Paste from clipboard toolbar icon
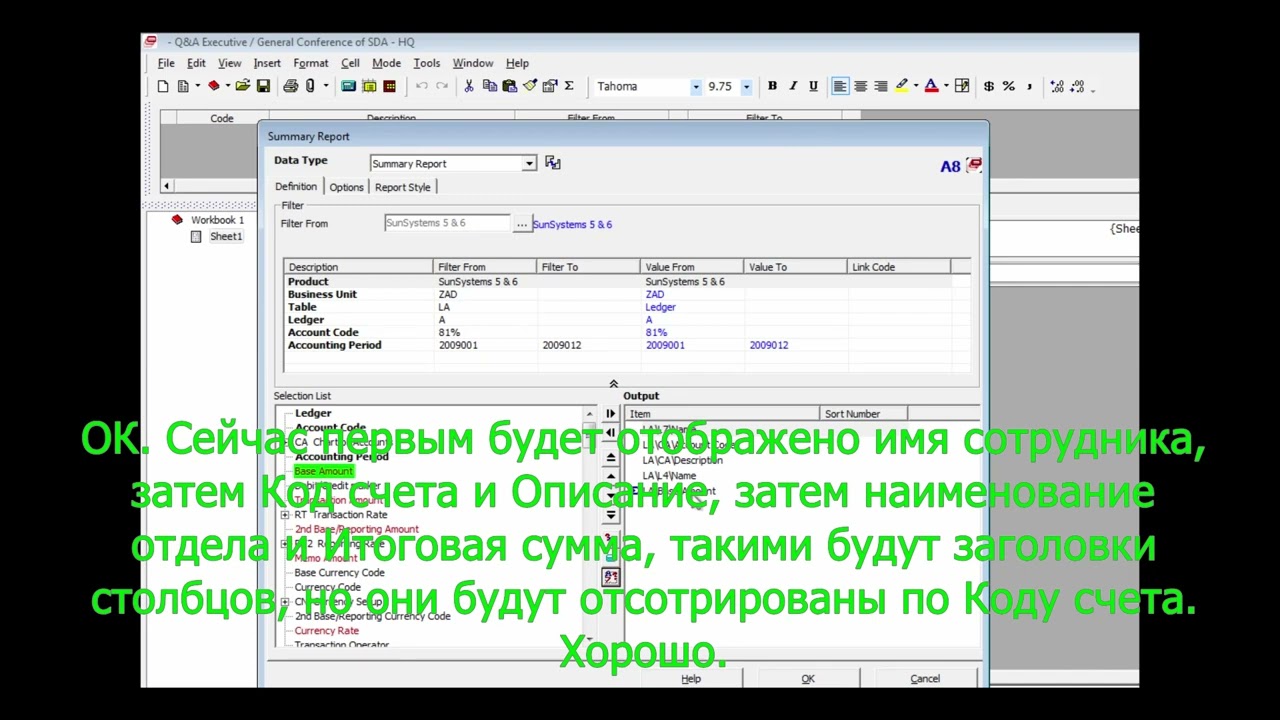Viewport: 1280px width, 720px height. tap(510, 86)
